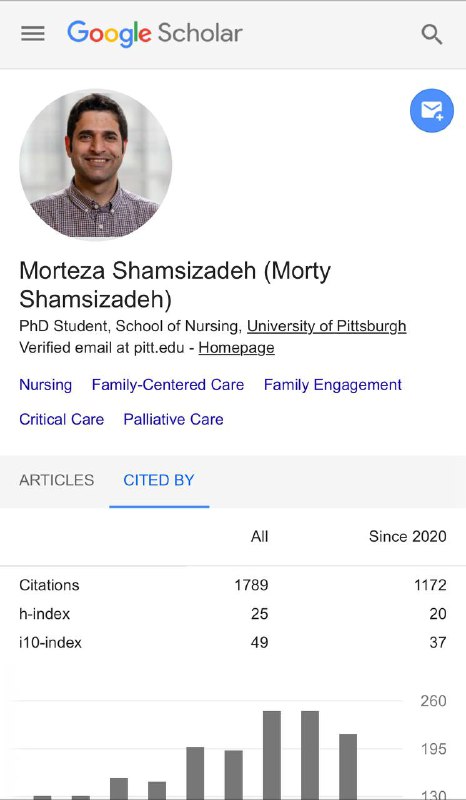Viewport: 466px width, 800px height.
Task: Select the Nursing interest tag
Action: pyautogui.click(x=45, y=385)
